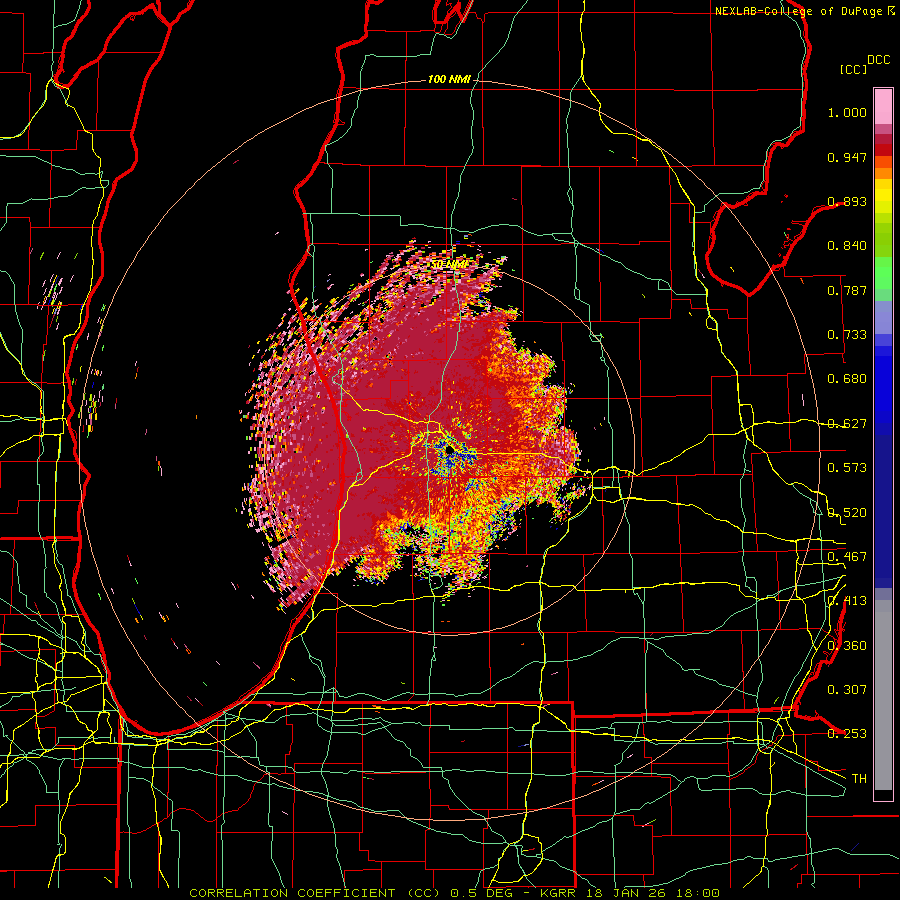Click the 100 NMI range ring label
Viewport: 900px width, 900px height.
(449, 79)
